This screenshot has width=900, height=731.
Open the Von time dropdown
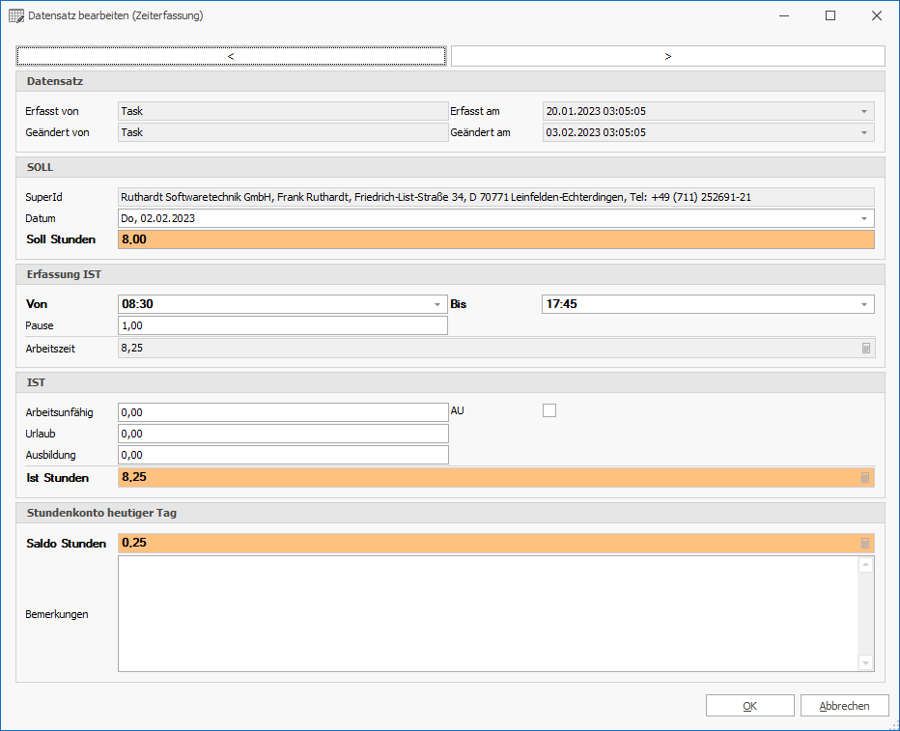[437, 304]
